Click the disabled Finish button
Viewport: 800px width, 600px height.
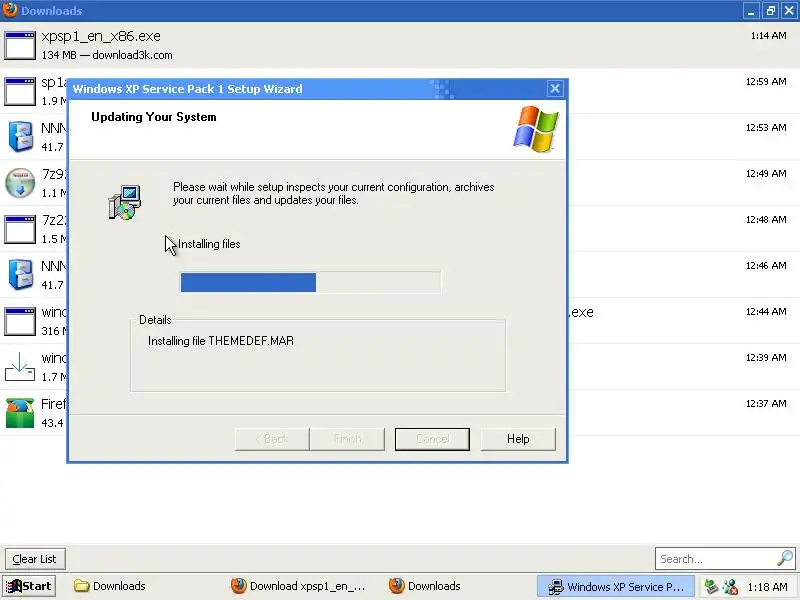(x=347, y=439)
